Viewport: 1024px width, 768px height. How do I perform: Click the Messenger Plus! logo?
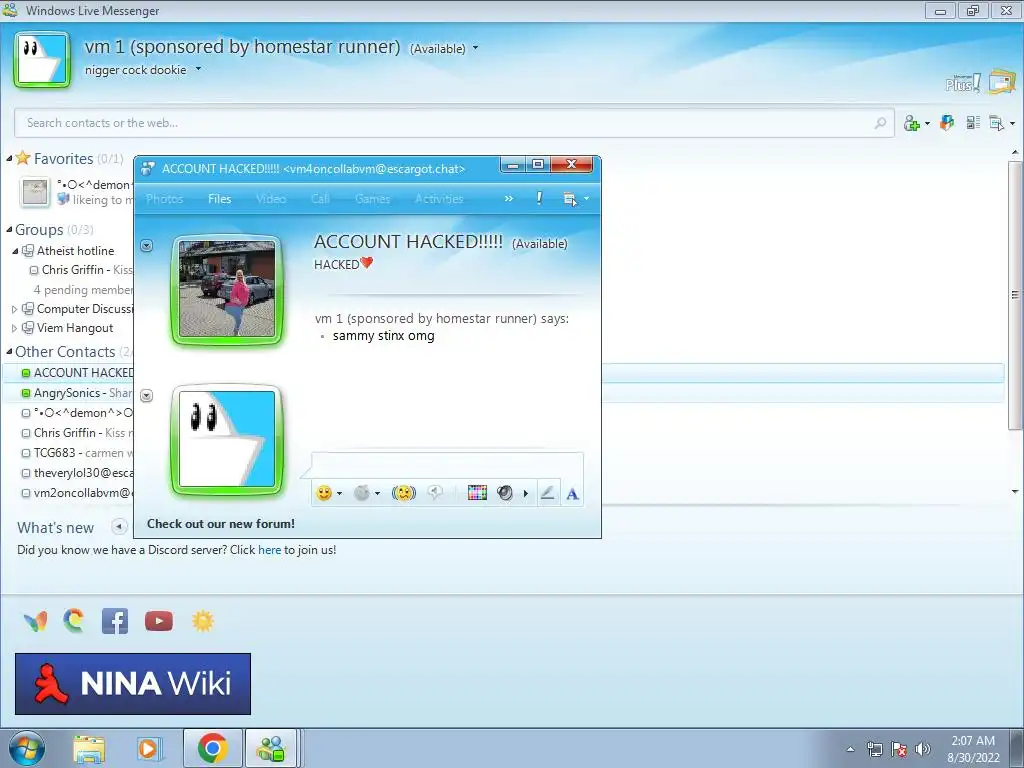[x=963, y=83]
